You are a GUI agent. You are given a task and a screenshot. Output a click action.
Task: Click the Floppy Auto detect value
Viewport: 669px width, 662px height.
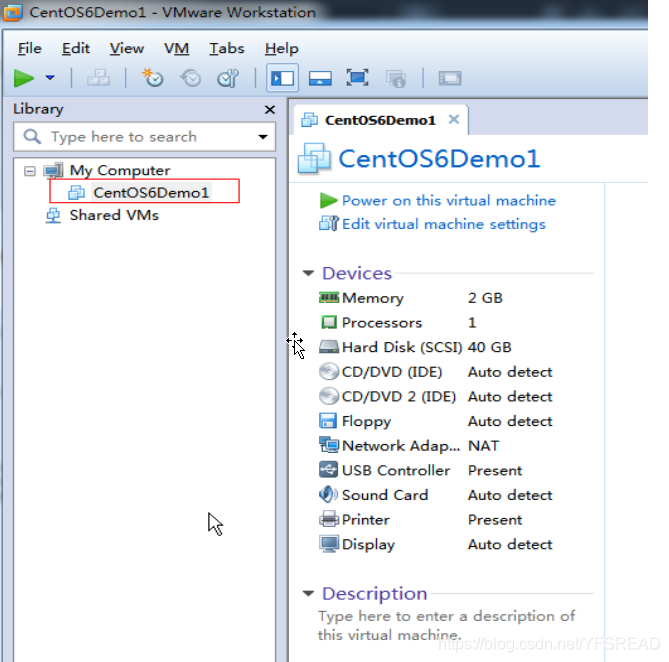tap(510, 421)
